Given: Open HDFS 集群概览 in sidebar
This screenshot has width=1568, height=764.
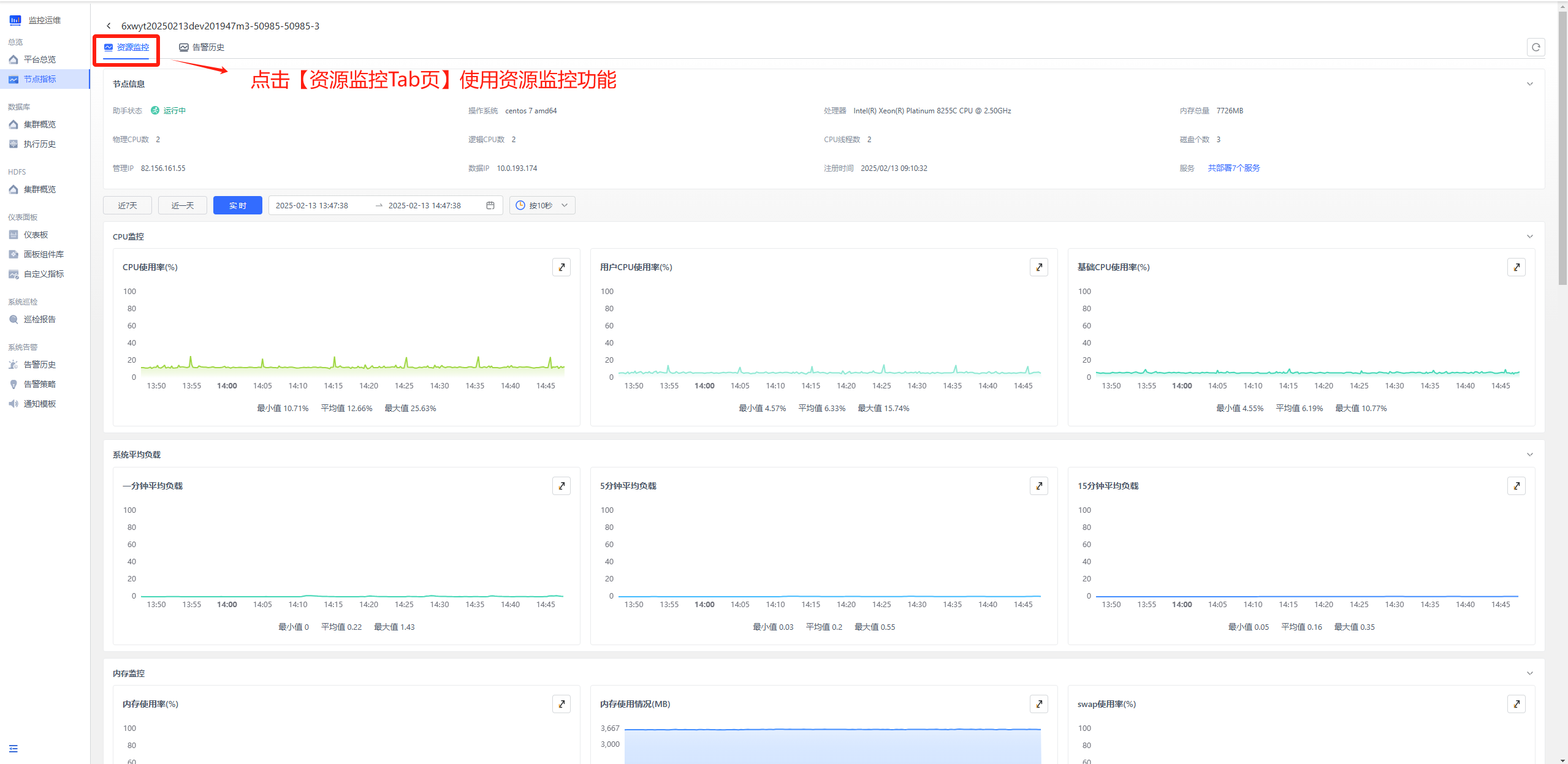Looking at the screenshot, I should pyautogui.click(x=45, y=189).
